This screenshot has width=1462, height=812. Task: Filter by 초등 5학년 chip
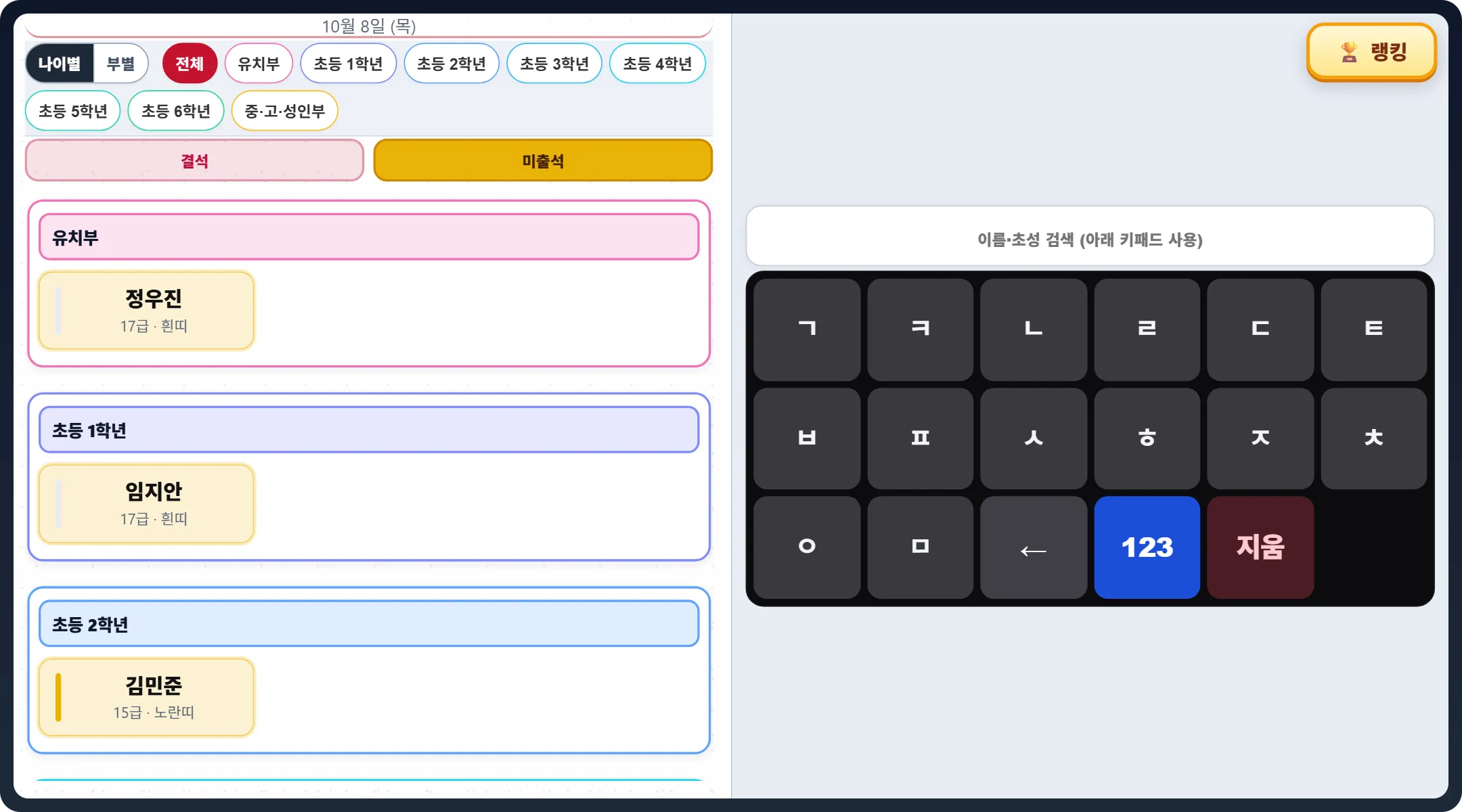point(73,111)
